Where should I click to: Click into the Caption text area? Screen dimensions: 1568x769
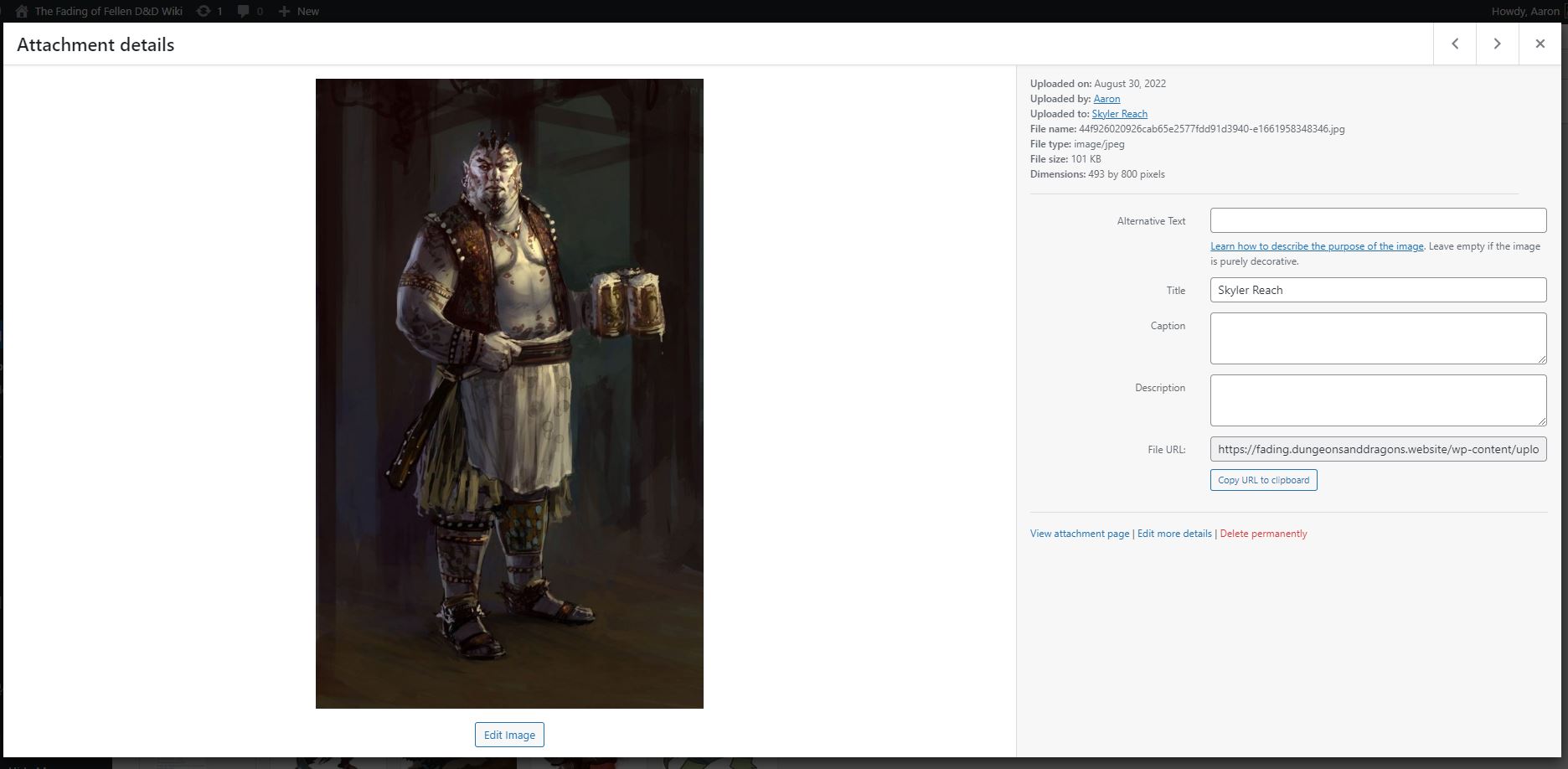tap(1378, 338)
